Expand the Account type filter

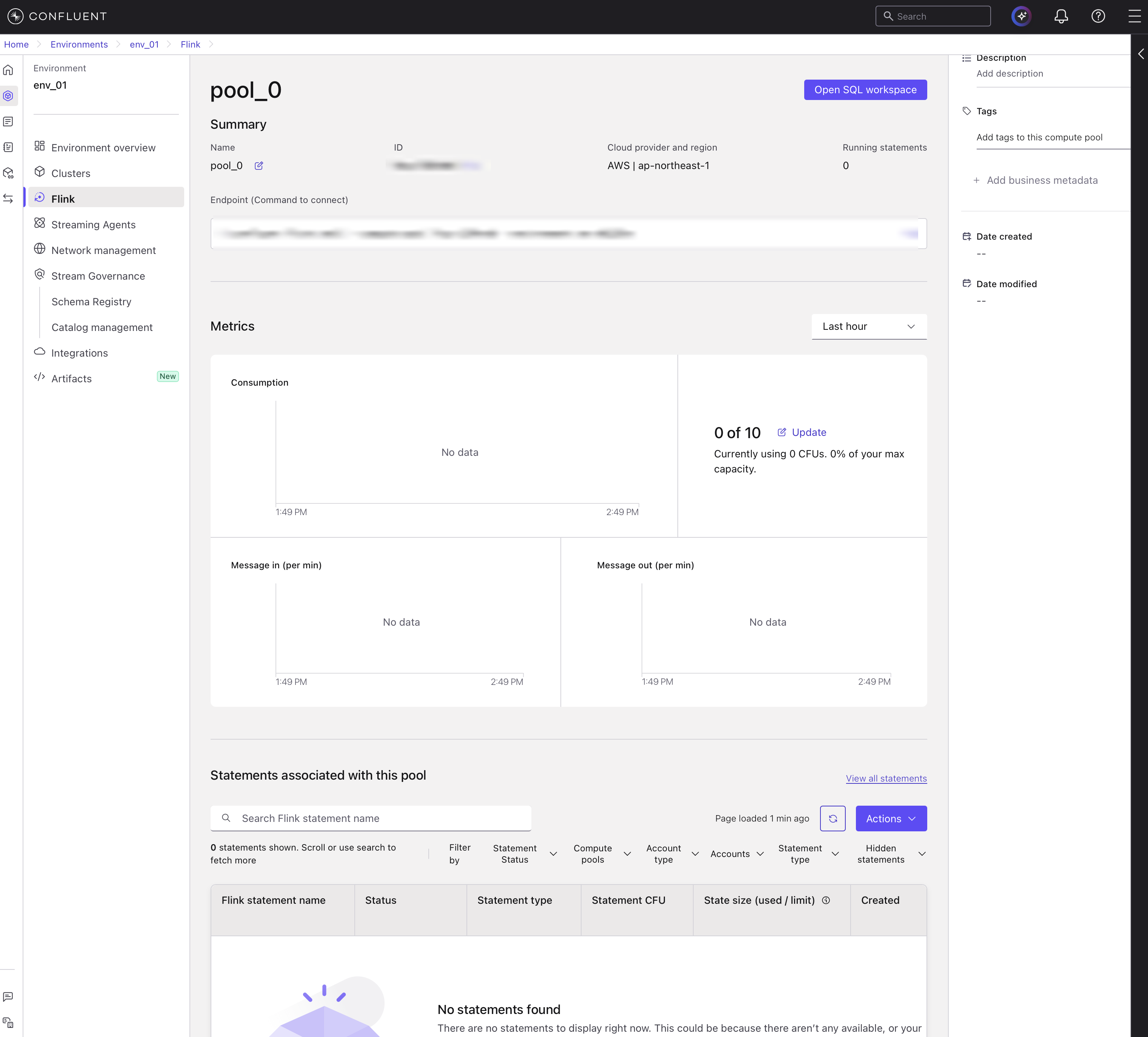click(x=672, y=854)
